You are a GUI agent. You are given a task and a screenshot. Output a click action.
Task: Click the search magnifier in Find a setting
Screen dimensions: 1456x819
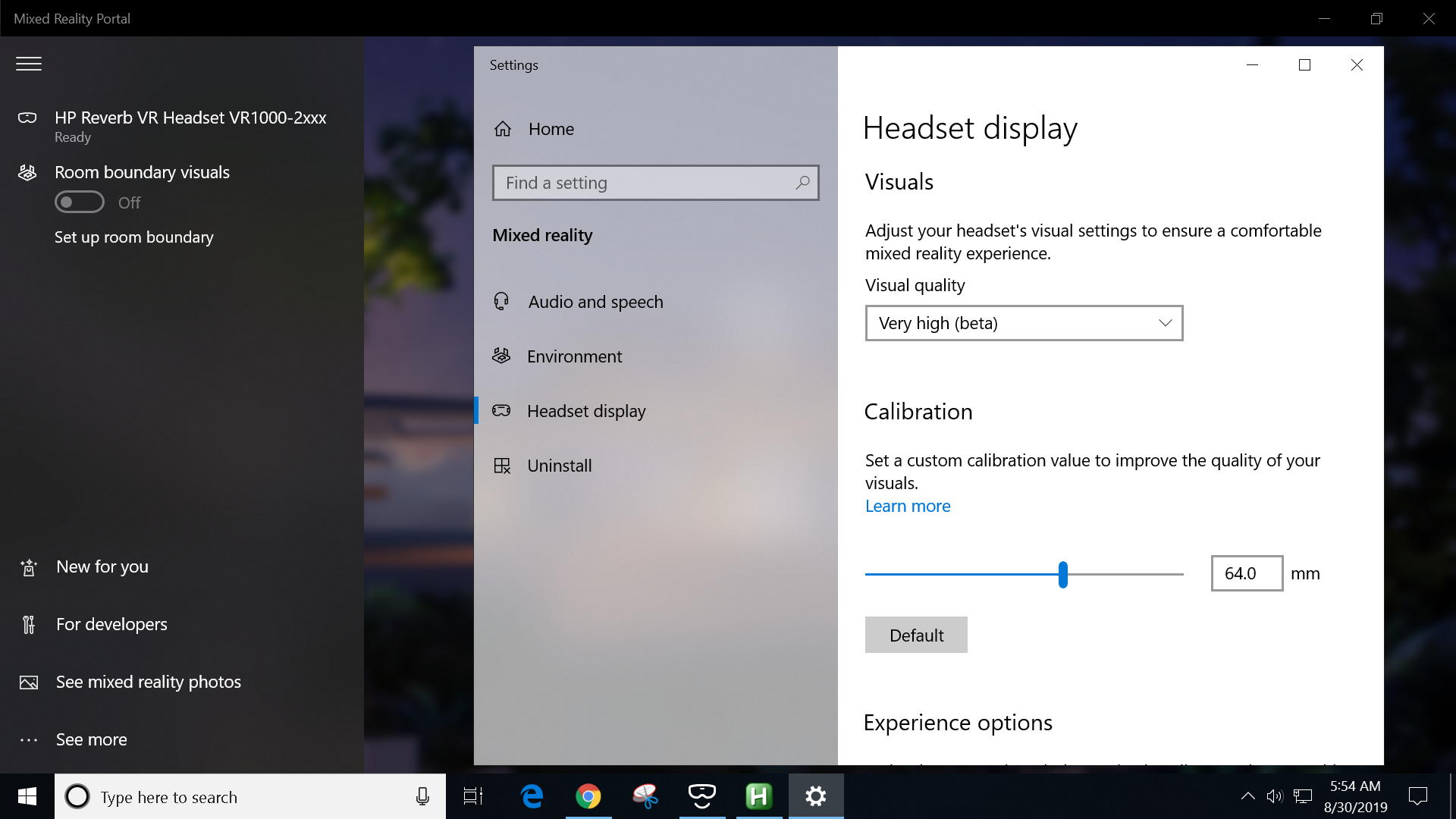[802, 183]
